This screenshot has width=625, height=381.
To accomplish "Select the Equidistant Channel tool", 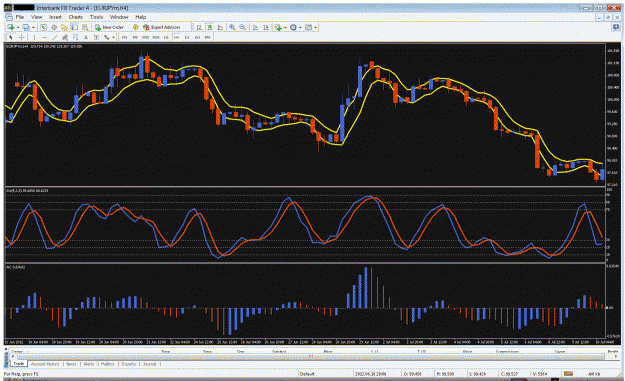I will (x=65, y=37).
